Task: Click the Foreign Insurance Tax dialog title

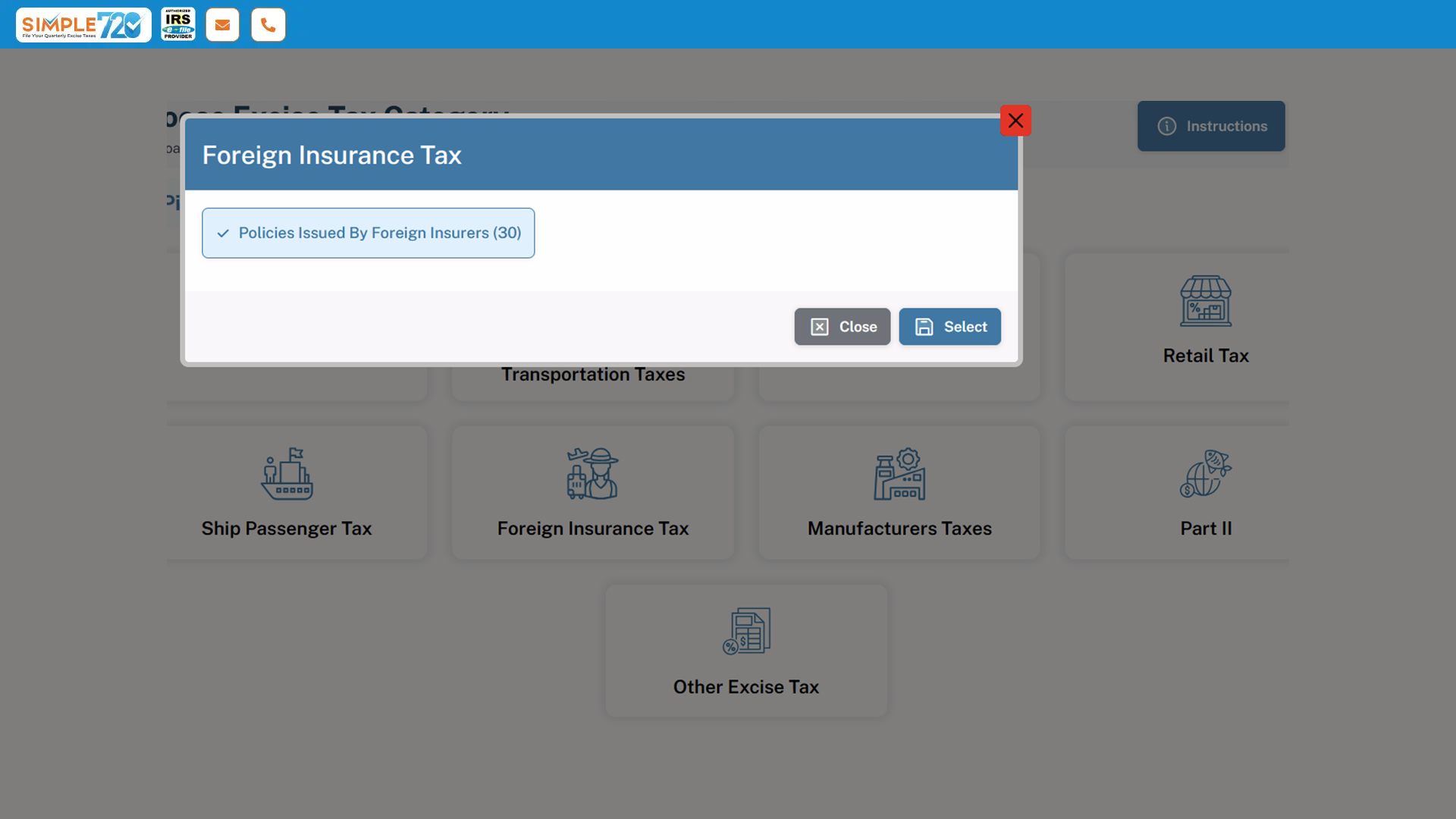Action: tap(331, 155)
